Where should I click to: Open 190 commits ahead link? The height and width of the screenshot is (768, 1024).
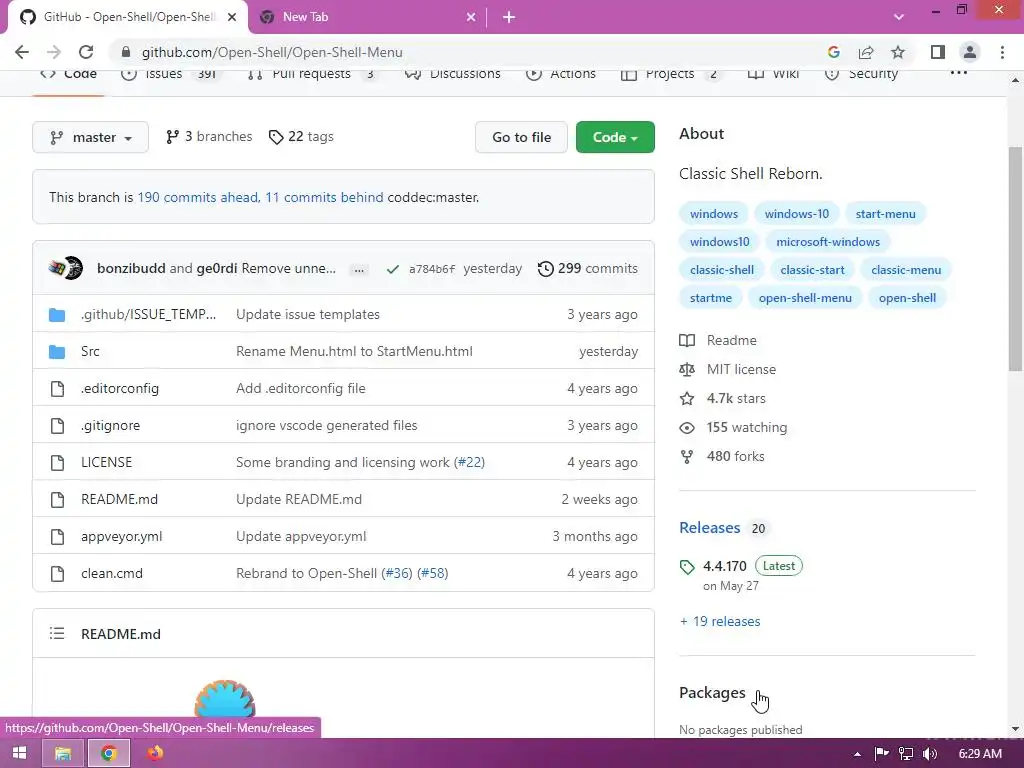[x=198, y=197]
